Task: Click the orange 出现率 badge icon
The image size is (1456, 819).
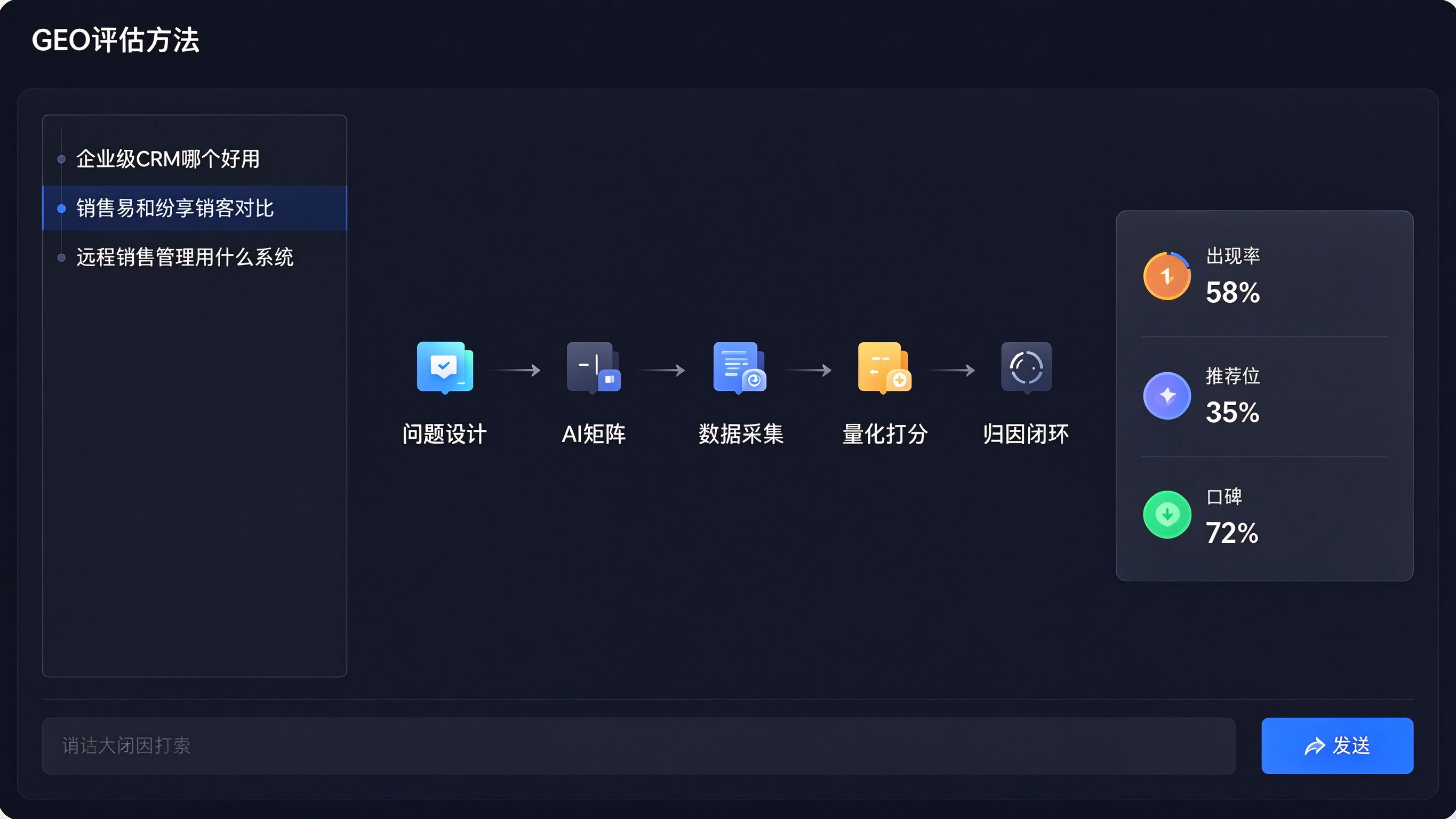Action: 1166,276
